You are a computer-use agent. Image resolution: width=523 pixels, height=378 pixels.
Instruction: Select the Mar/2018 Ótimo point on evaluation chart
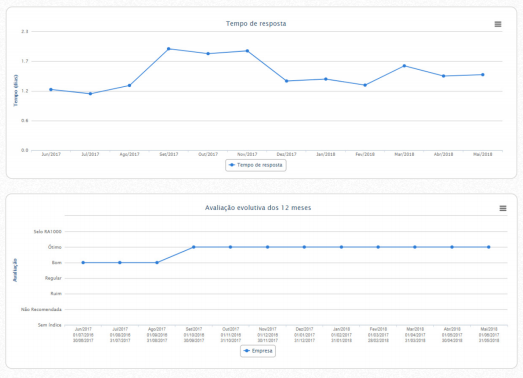415,247
